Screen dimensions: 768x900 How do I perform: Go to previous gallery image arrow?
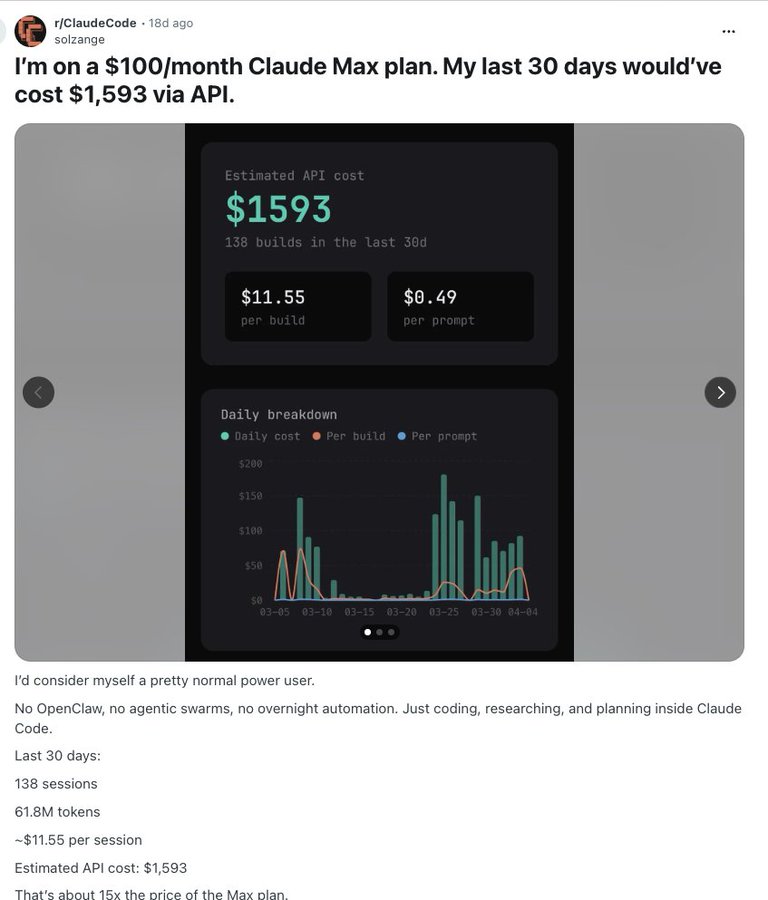[x=38, y=393]
